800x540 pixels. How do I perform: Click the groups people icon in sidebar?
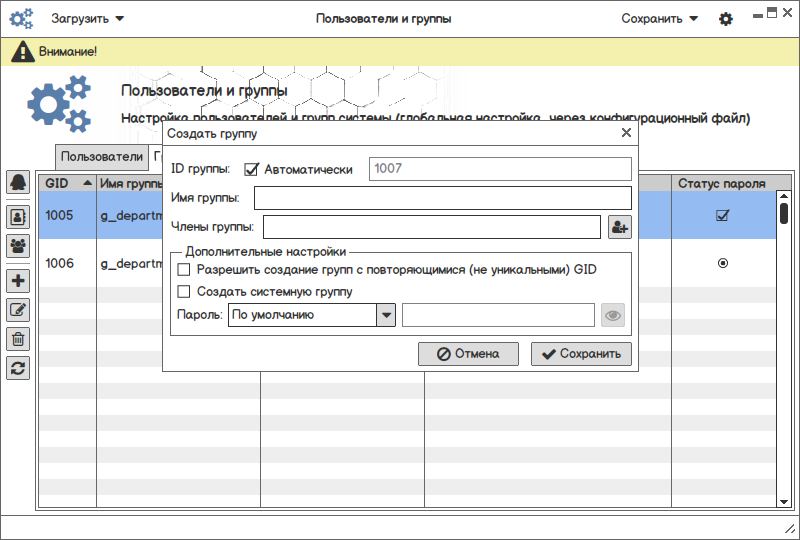click(18, 246)
